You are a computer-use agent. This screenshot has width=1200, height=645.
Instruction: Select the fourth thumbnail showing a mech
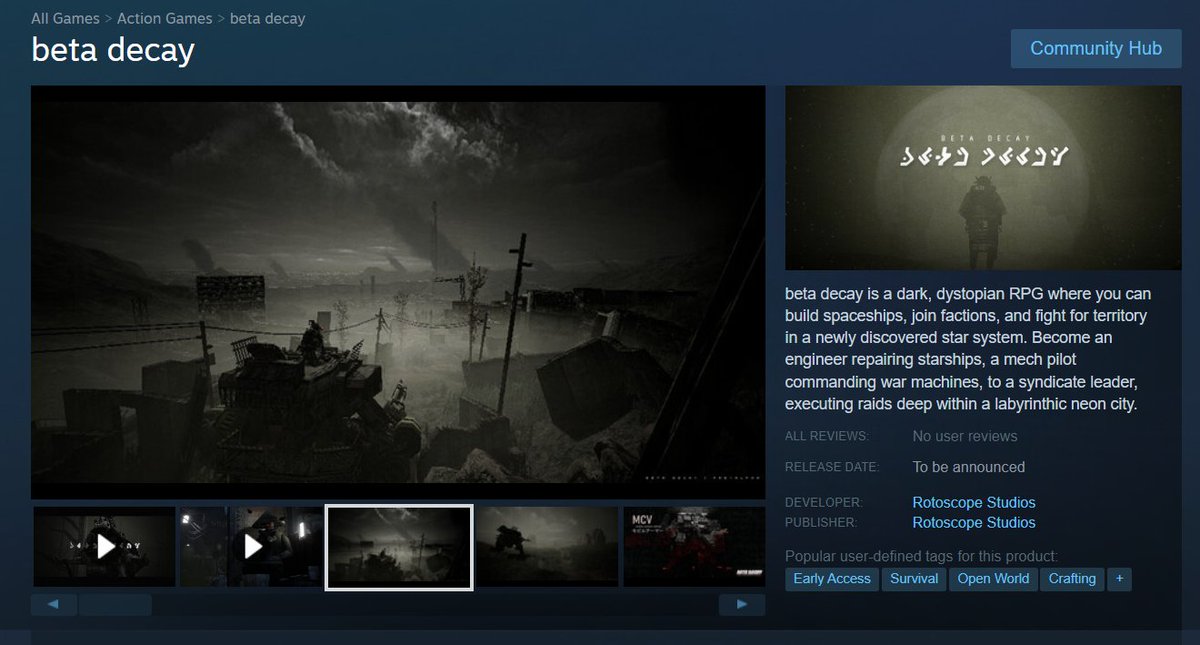(x=547, y=546)
